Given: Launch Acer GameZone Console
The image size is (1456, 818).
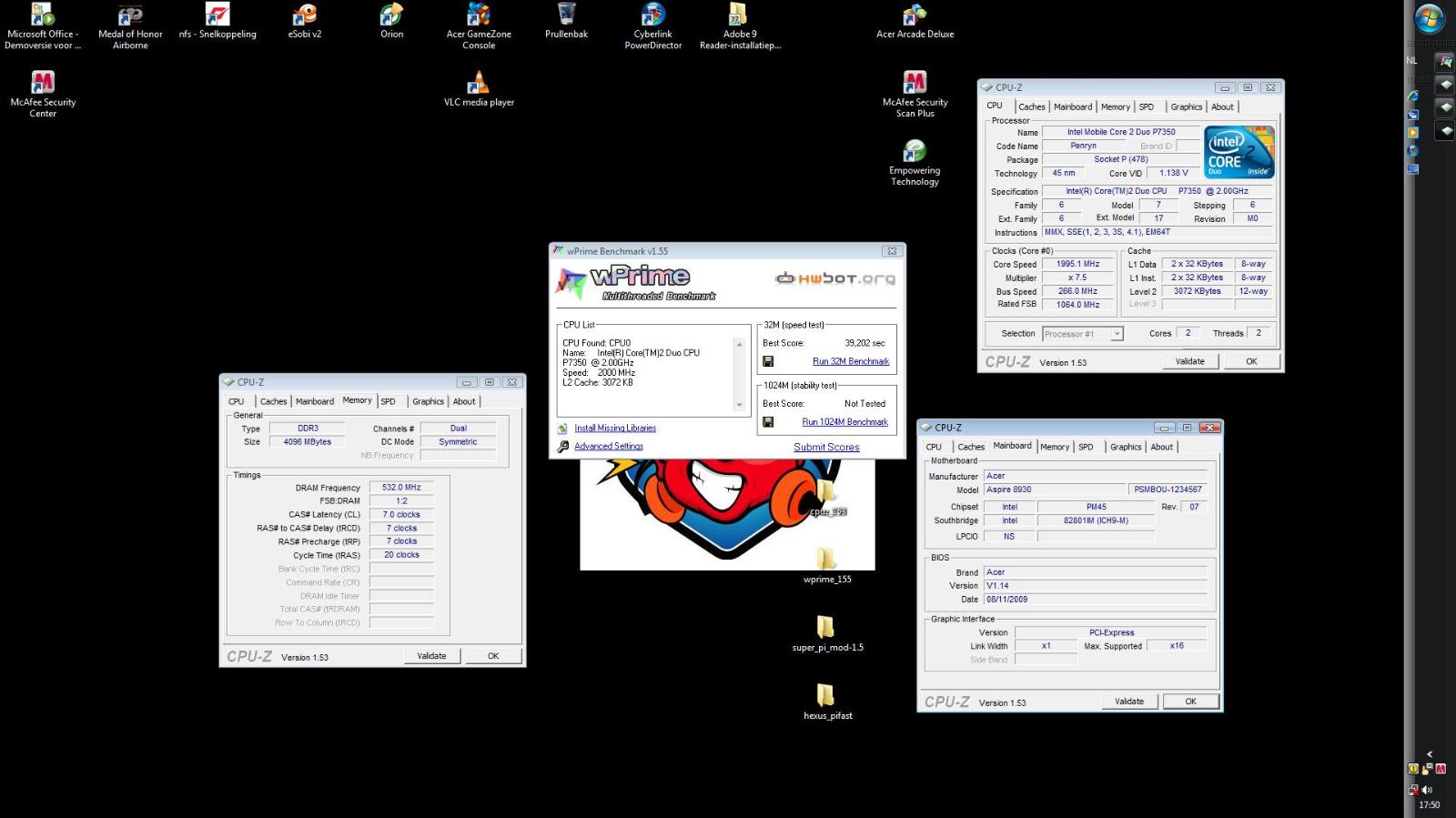Looking at the screenshot, I should click(479, 26).
